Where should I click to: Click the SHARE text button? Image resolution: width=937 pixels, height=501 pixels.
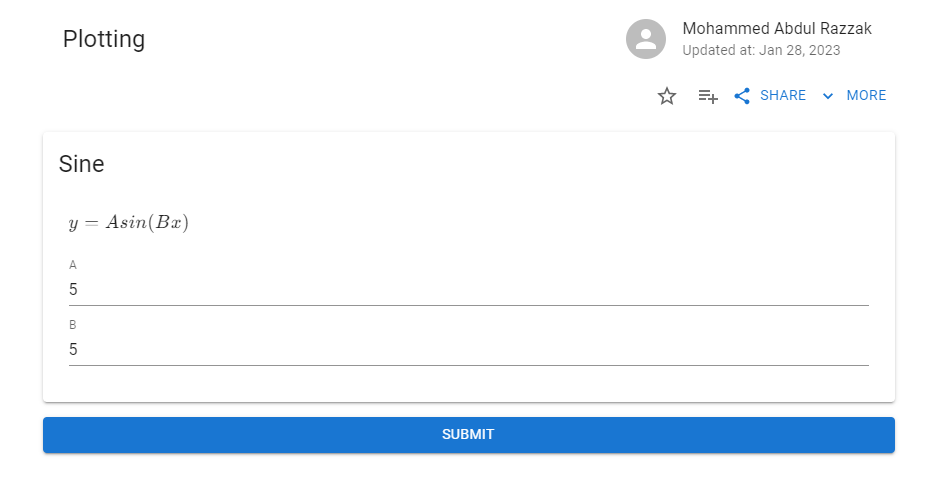click(783, 96)
